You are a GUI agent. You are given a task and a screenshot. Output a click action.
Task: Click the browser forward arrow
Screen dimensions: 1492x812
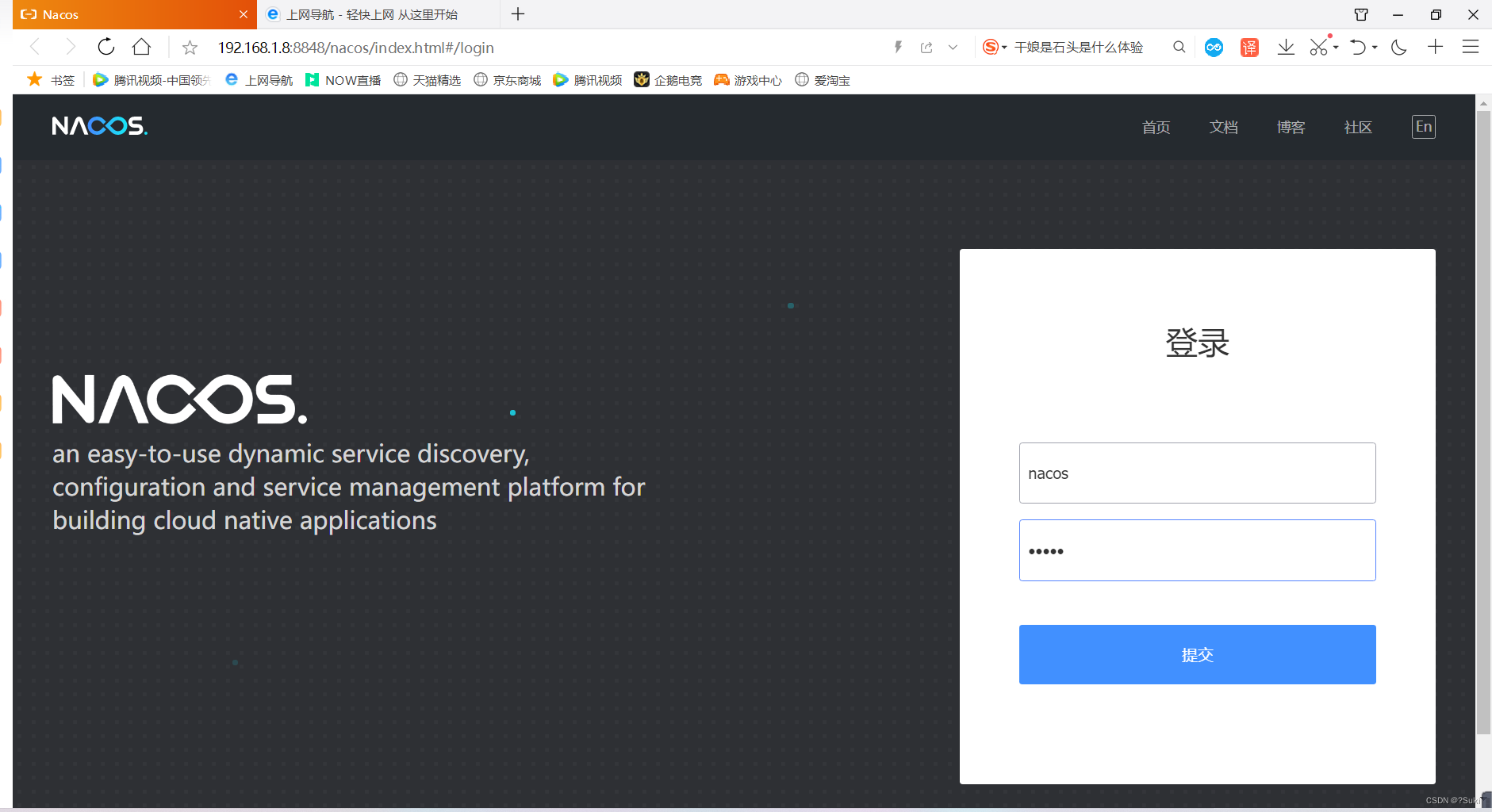pos(71,48)
